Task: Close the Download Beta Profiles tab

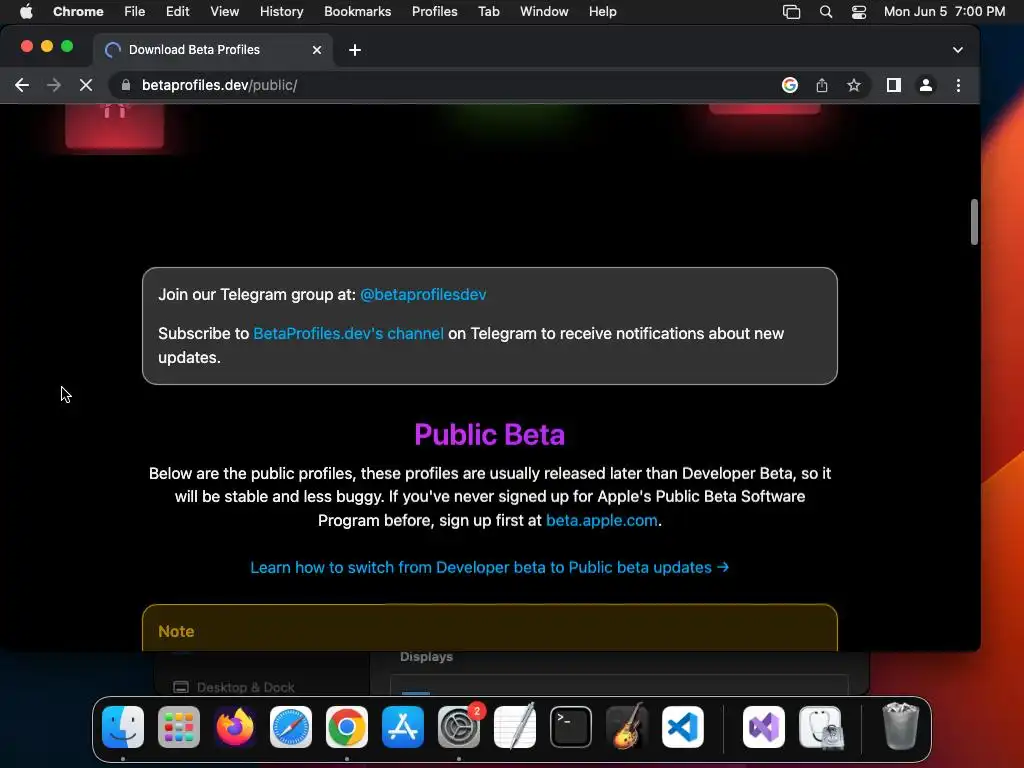Action: (317, 50)
